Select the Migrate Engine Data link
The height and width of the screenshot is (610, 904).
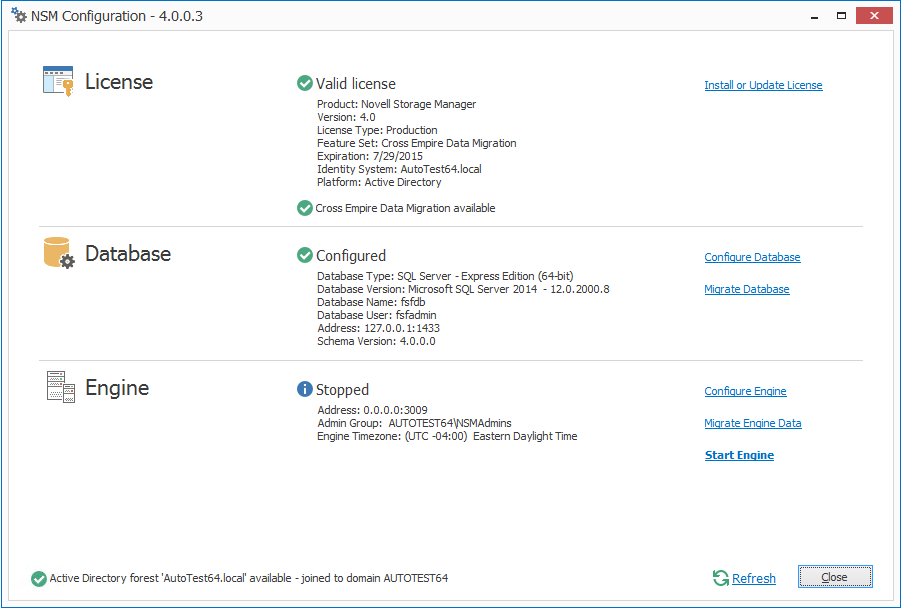(x=753, y=424)
